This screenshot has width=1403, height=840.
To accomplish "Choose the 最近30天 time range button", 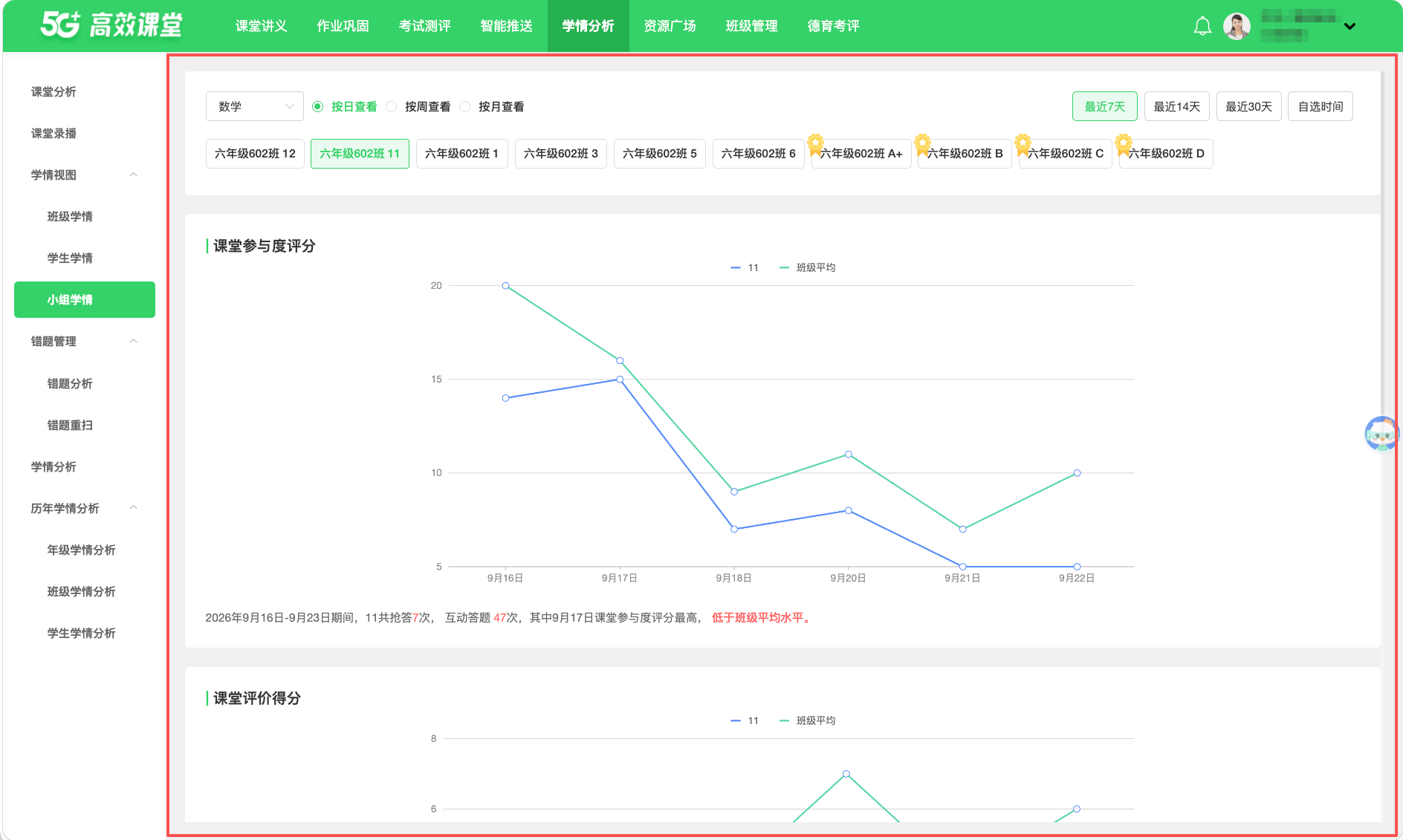I will [x=1249, y=106].
